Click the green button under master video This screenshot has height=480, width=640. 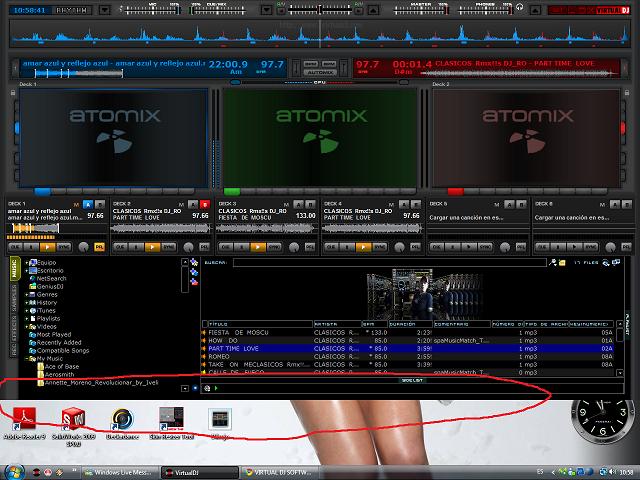[232, 191]
